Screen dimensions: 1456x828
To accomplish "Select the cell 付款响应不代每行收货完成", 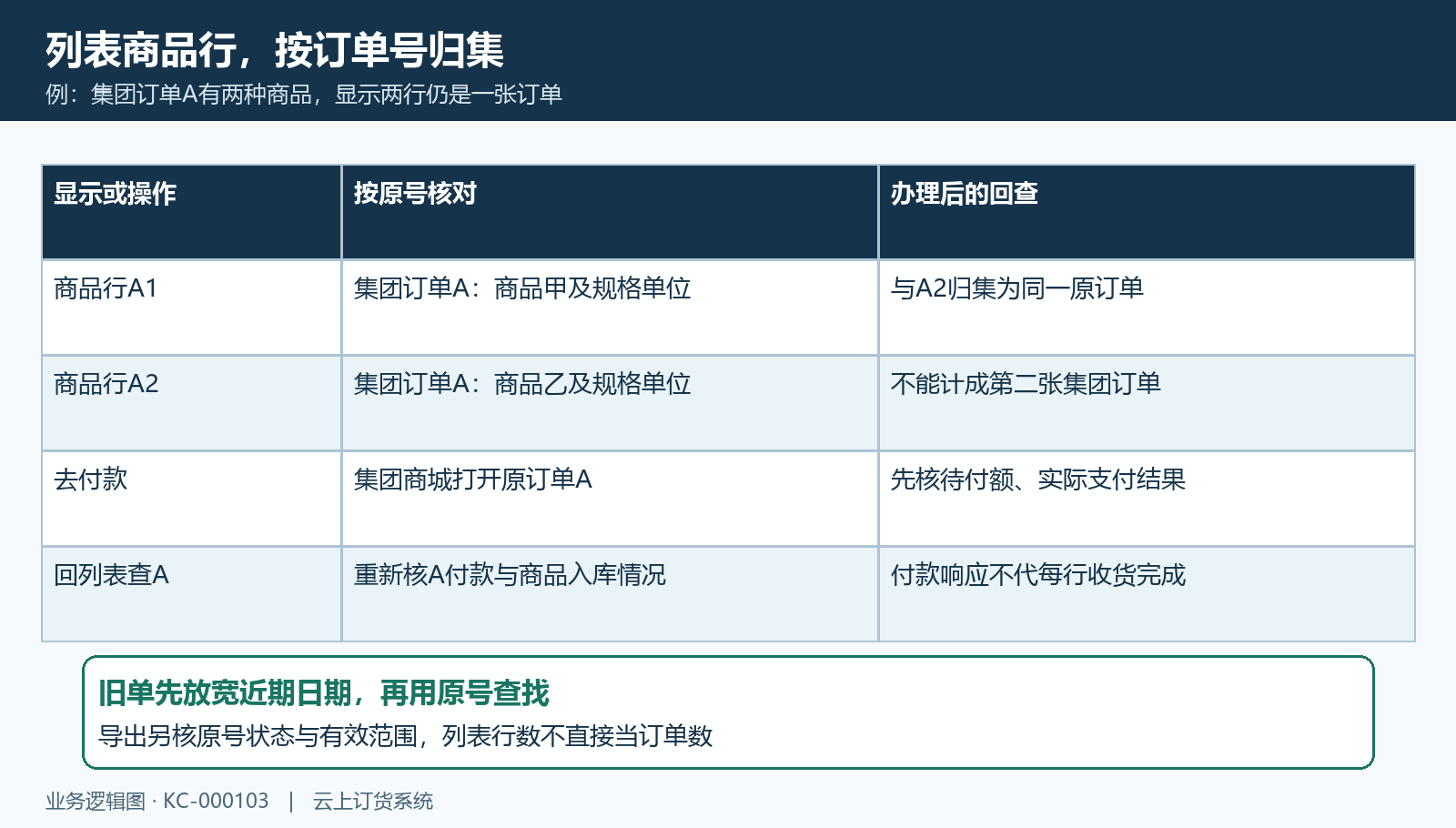I will (x=1147, y=594).
